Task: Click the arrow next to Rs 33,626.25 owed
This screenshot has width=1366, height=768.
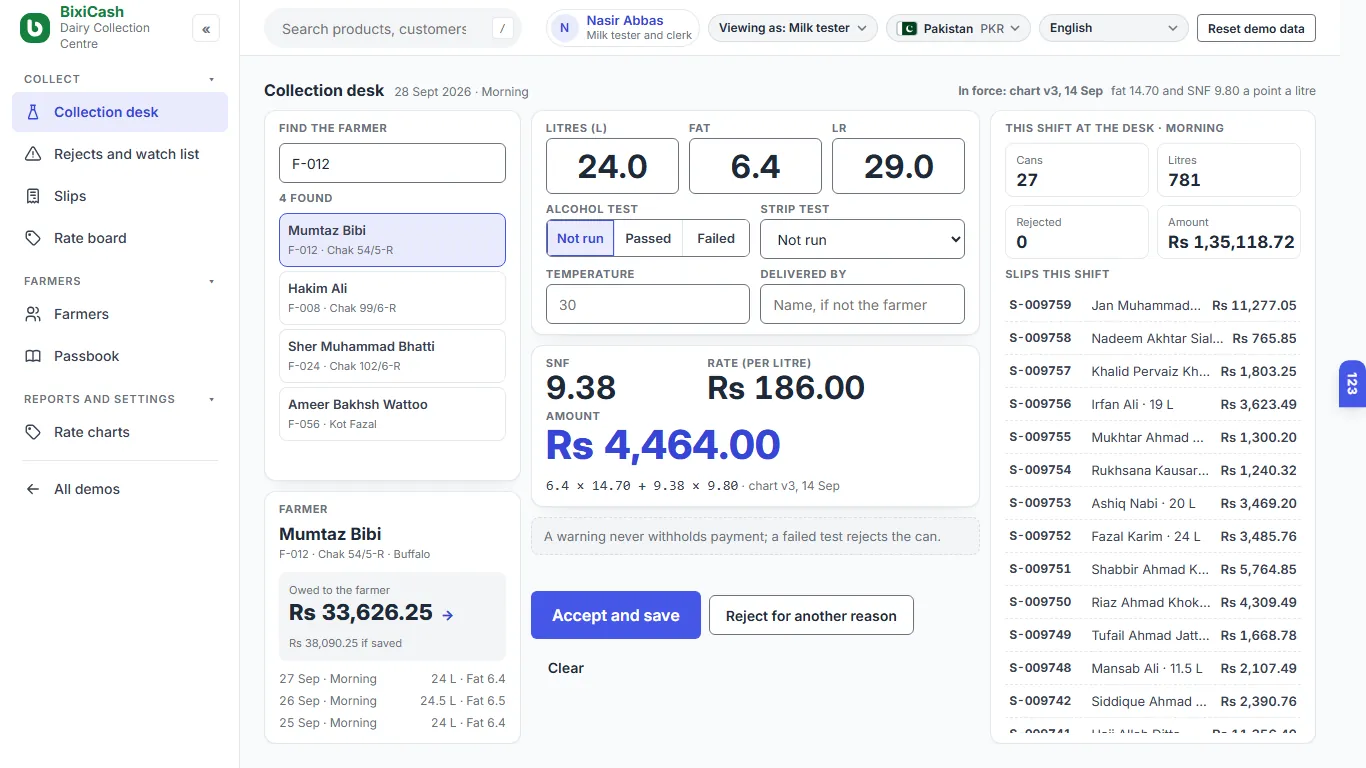Action: [448, 615]
